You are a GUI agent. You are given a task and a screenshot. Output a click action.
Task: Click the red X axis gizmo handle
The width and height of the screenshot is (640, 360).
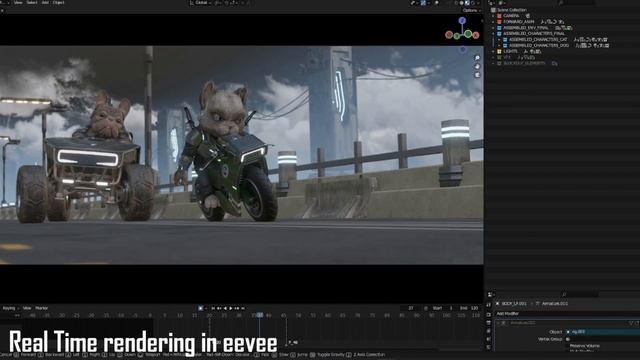click(x=476, y=35)
